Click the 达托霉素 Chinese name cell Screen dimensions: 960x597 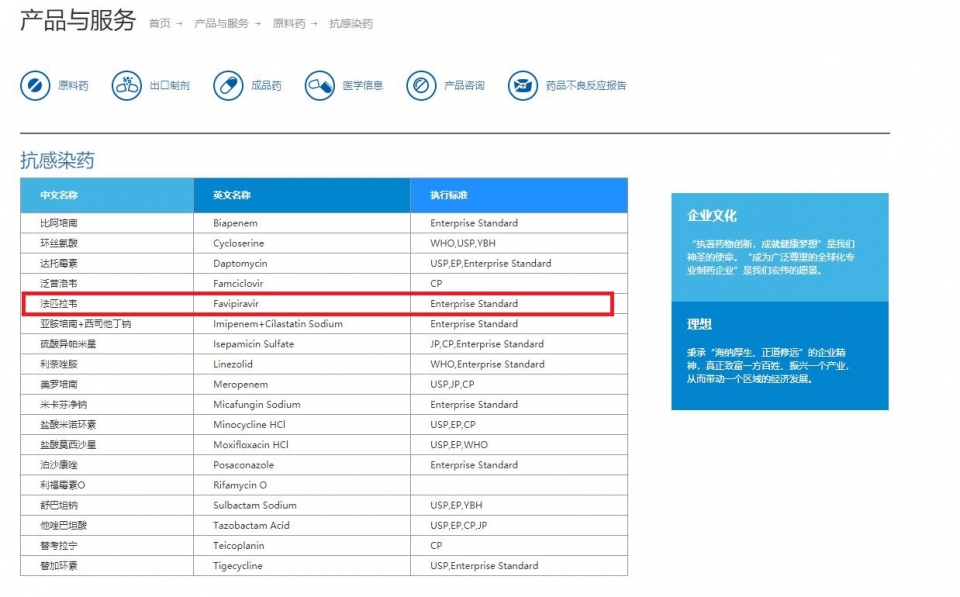(107, 263)
